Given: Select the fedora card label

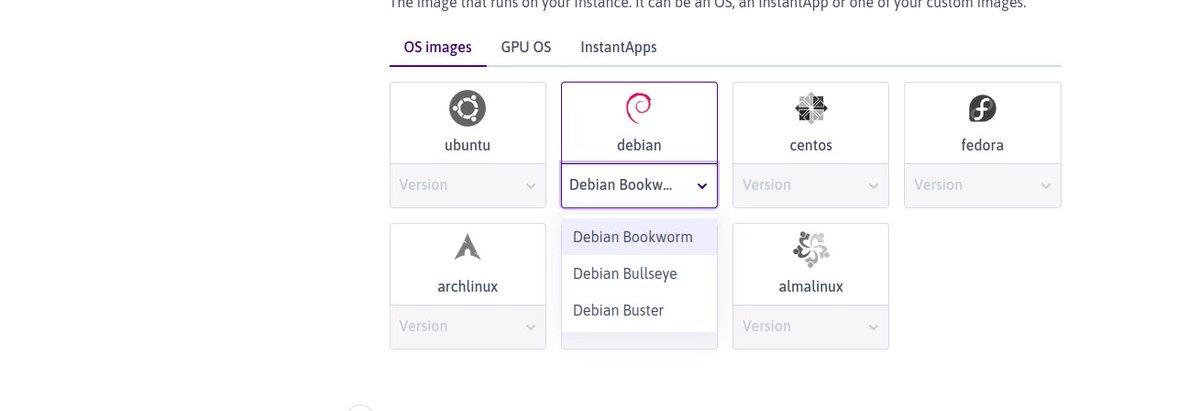Looking at the screenshot, I should click(x=982, y=145).
